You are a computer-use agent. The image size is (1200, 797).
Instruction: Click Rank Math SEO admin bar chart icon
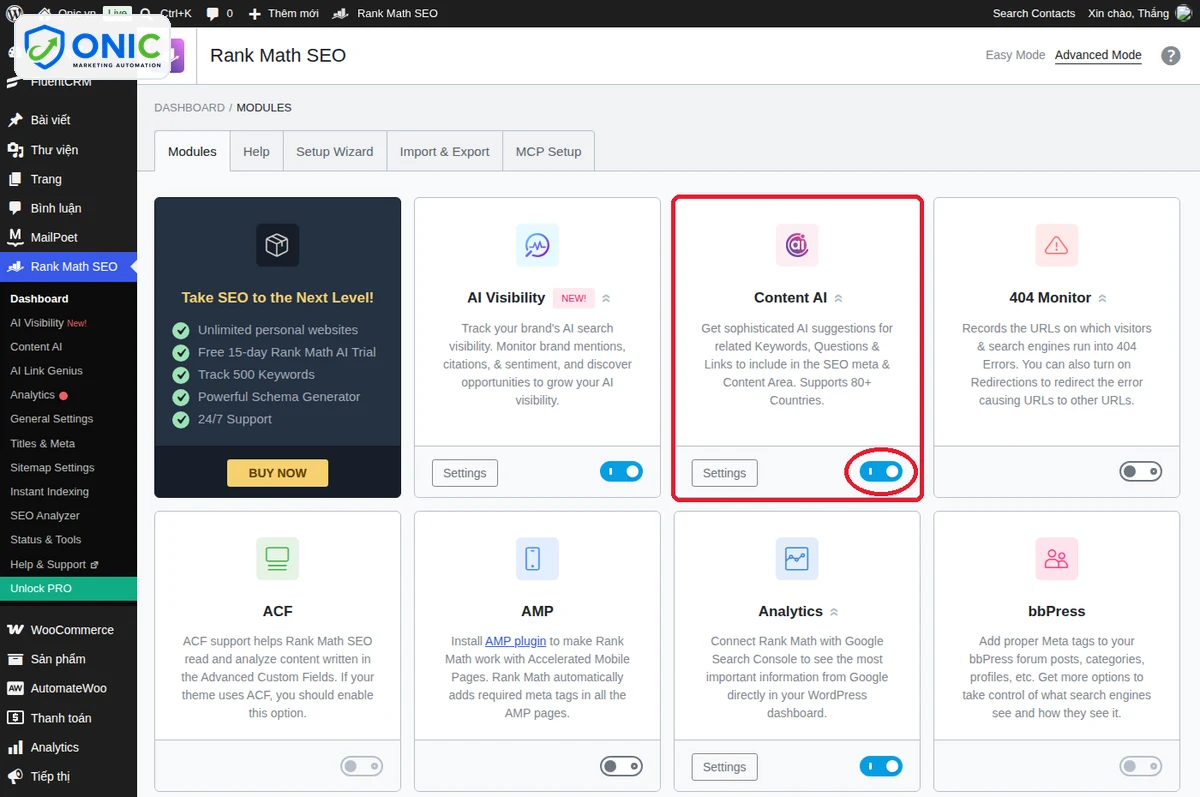click(340, 14)
